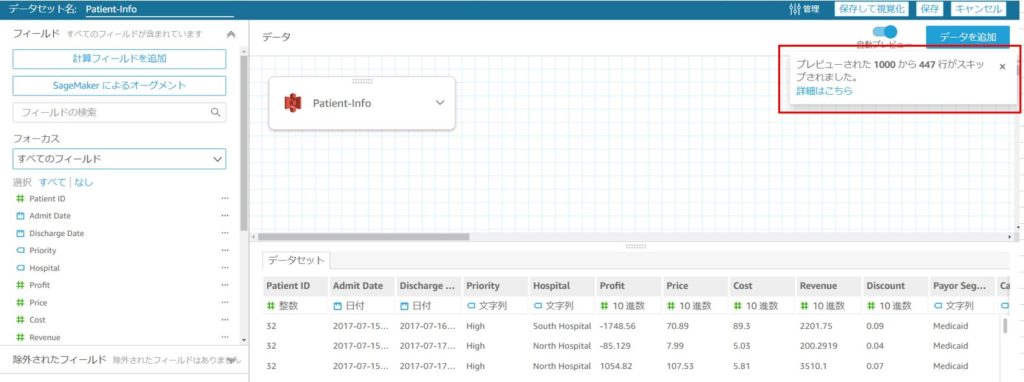Click the field list vertical scrollbar
This screenshot has height=382, width=1024.
(244, 143)
